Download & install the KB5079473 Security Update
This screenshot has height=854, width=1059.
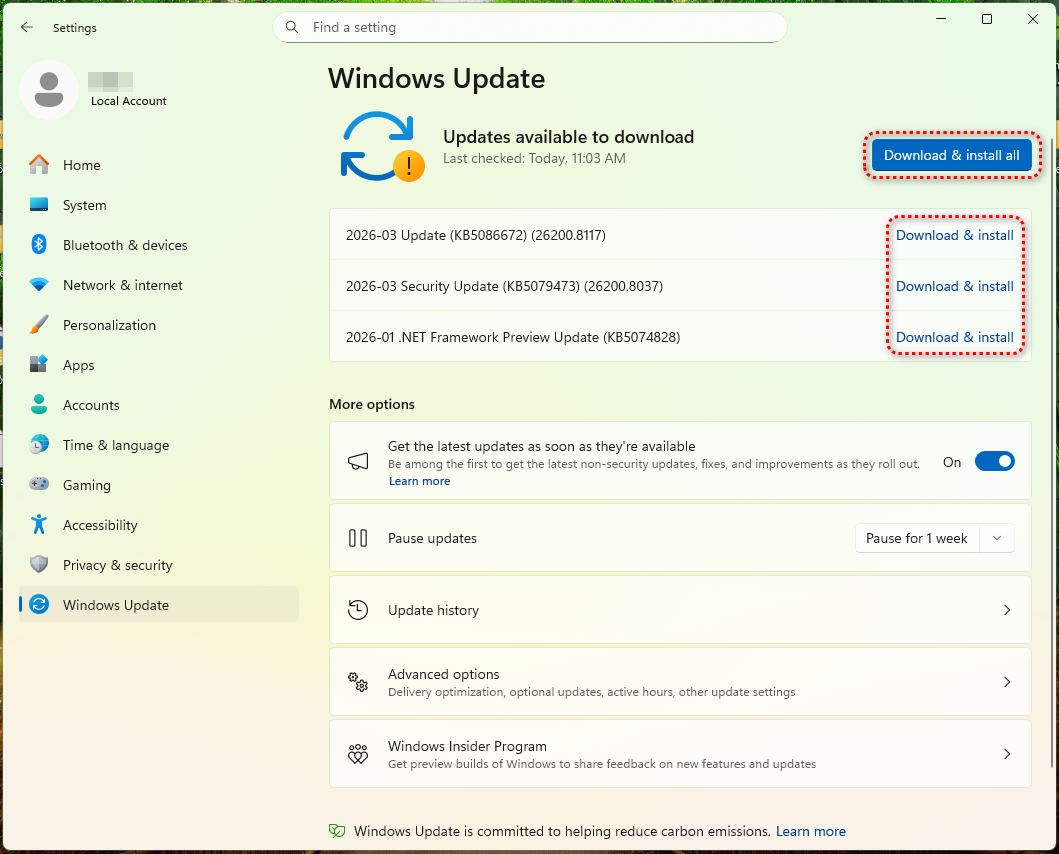[954, 286]
